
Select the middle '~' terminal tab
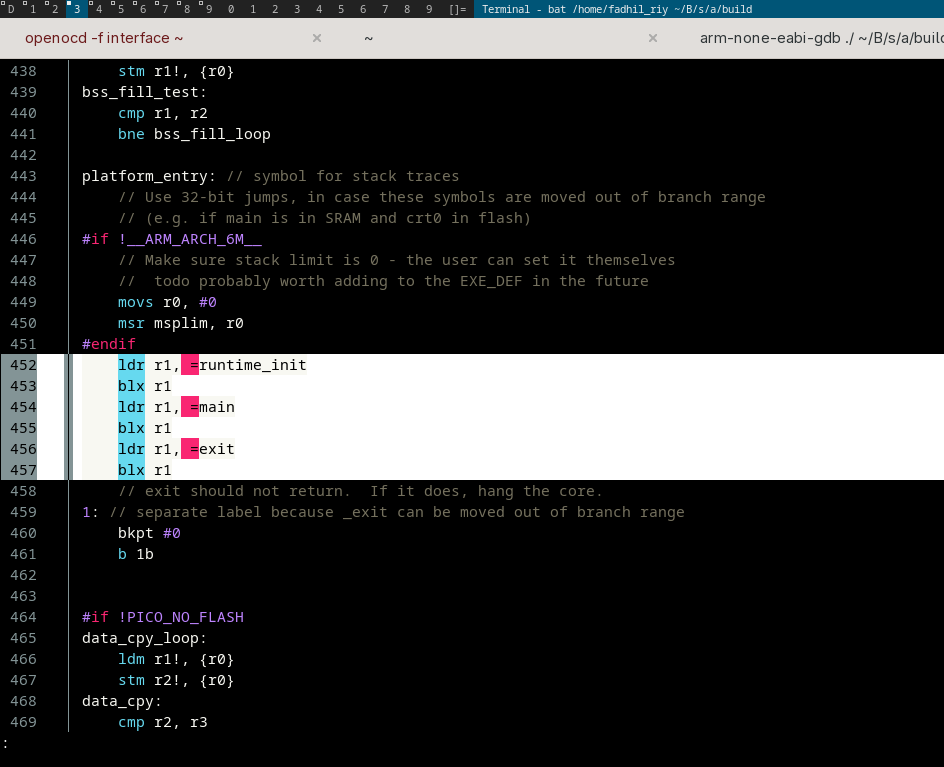[369, 38]
